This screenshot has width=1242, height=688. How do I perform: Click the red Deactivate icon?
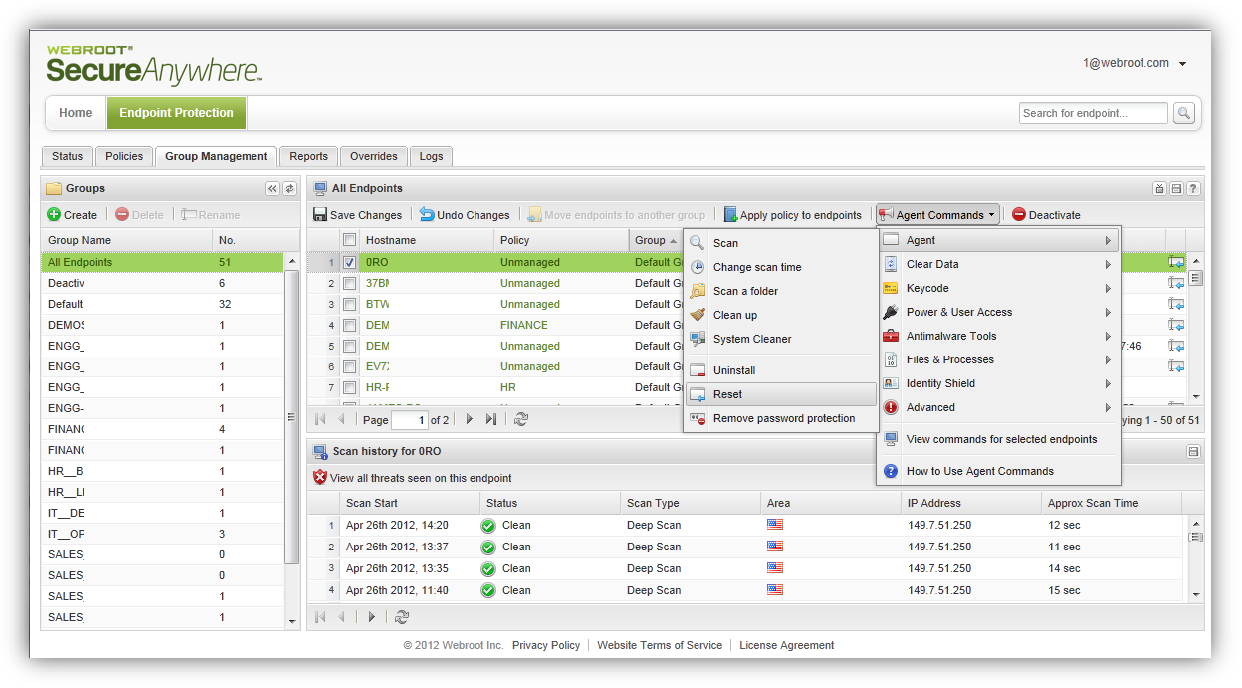1019,214
